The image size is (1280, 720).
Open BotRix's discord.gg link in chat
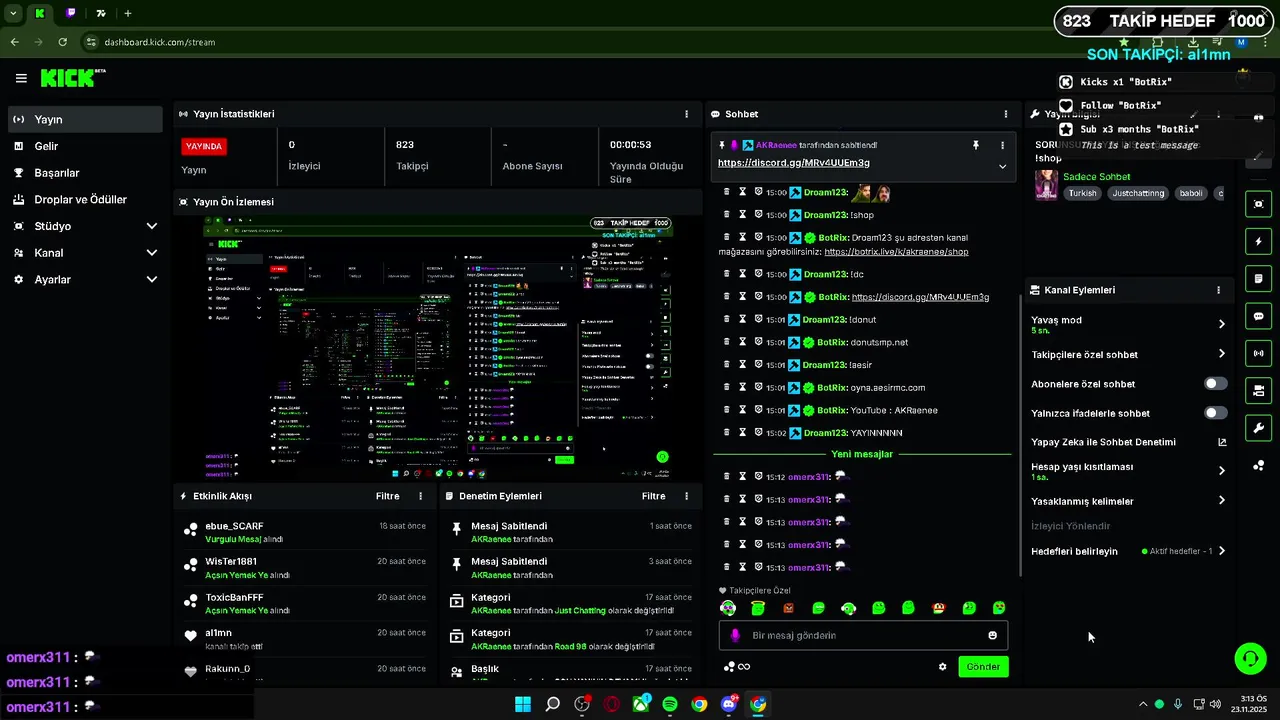[x=920, y=297]
